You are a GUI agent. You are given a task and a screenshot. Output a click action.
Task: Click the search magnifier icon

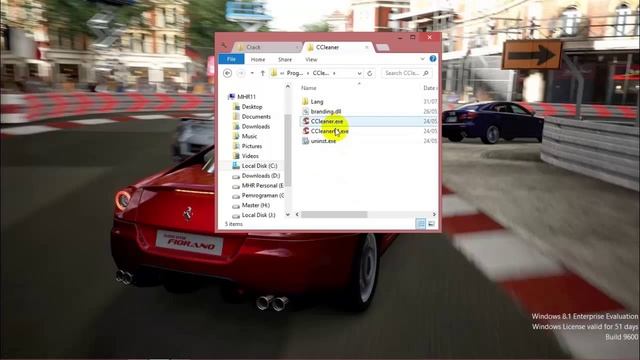click(426, 73)
